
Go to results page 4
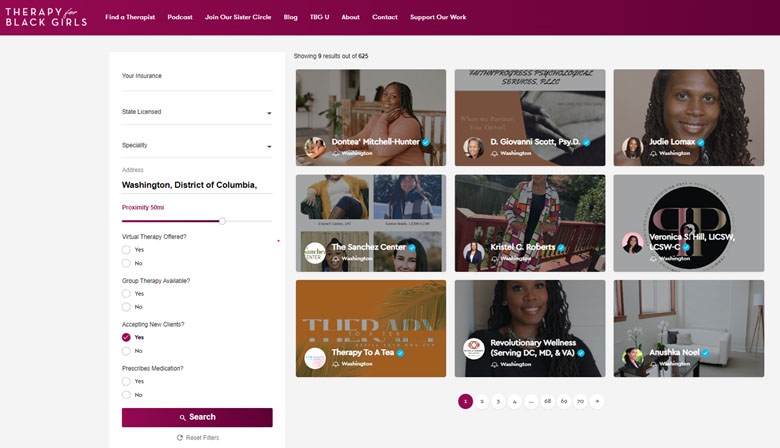514,401
